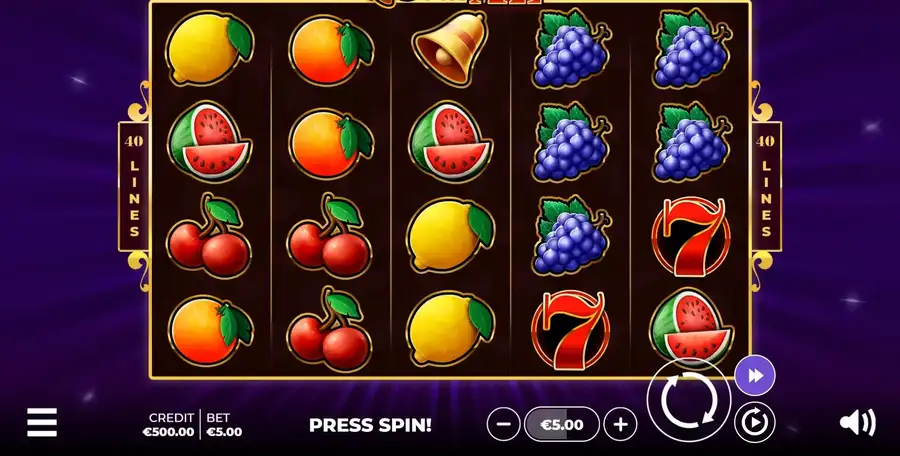Decrease the bet with minus button

pyautogui.click(x=503, y=424)
